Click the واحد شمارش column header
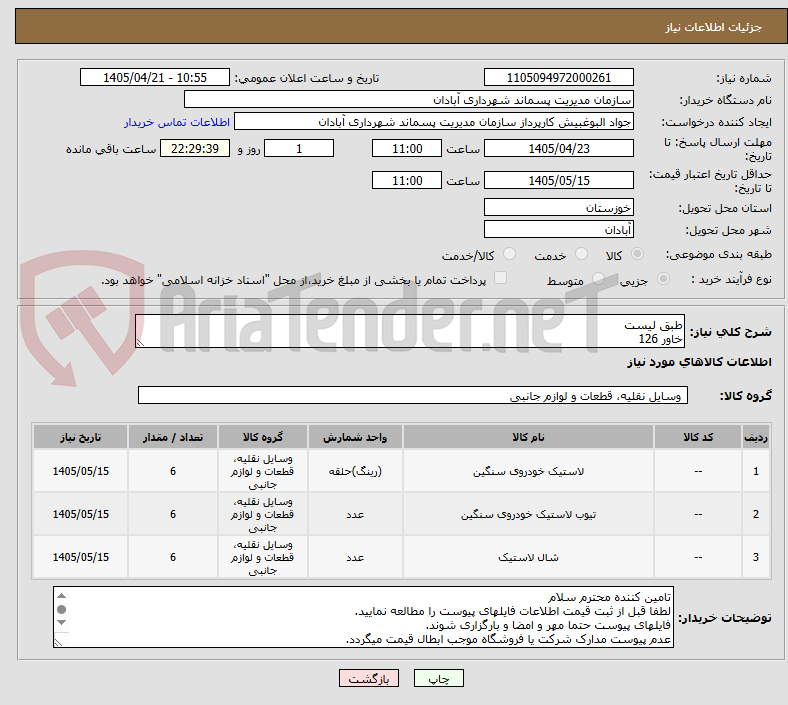Screen dimensions: 788x705 [x=355, y=437]
